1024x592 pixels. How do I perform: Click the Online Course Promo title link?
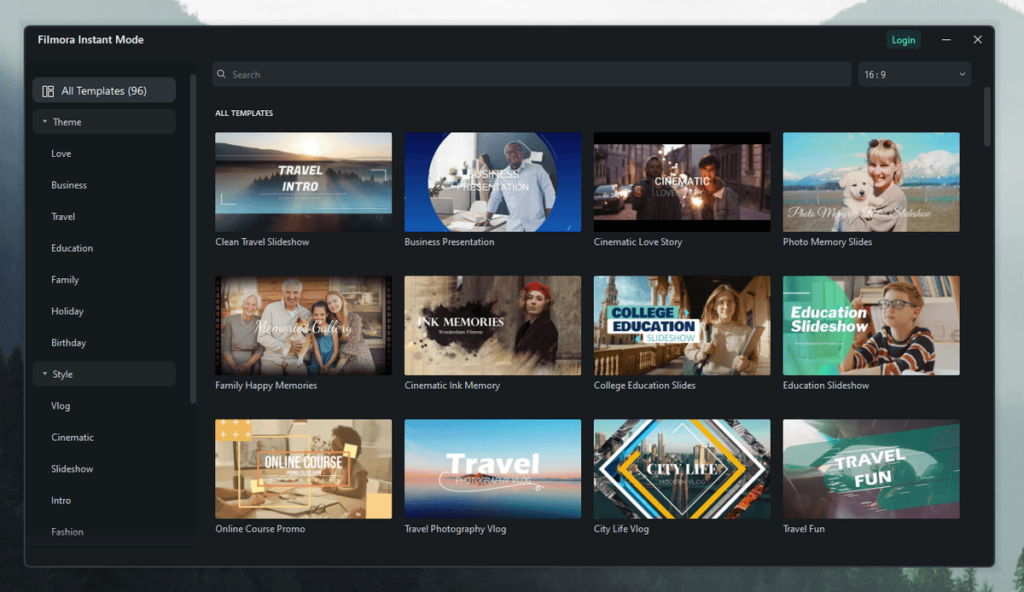[260, 529]
